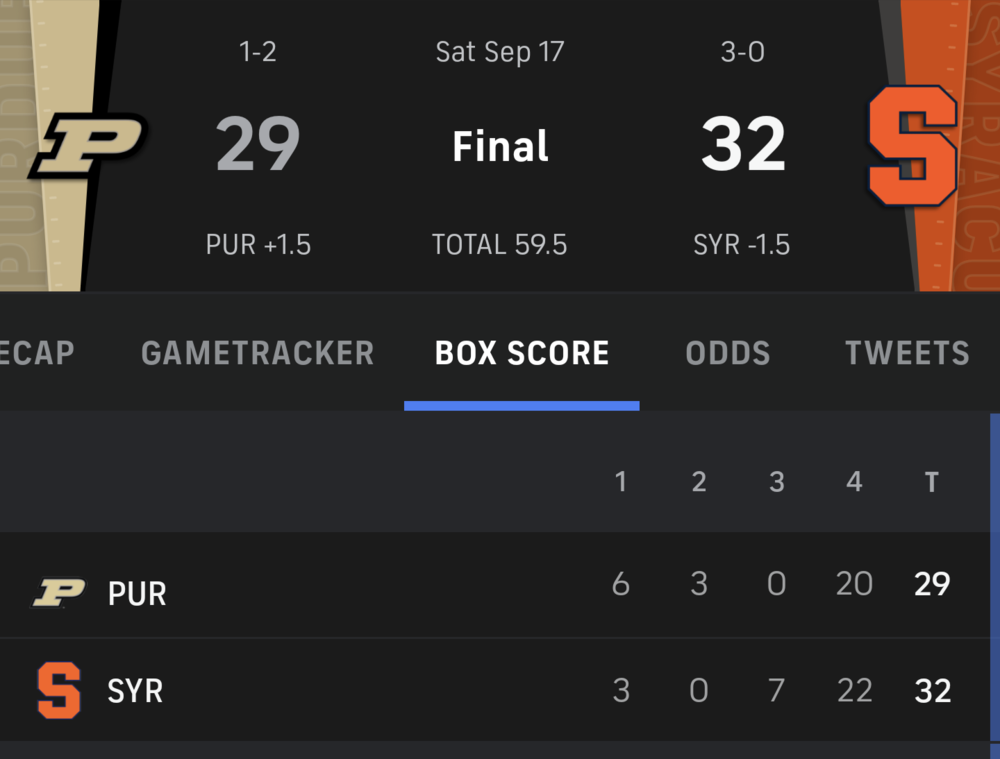Screen dimensions: 1000x759
Task: Open the Odds tab
Action: (x=728, y=353)
